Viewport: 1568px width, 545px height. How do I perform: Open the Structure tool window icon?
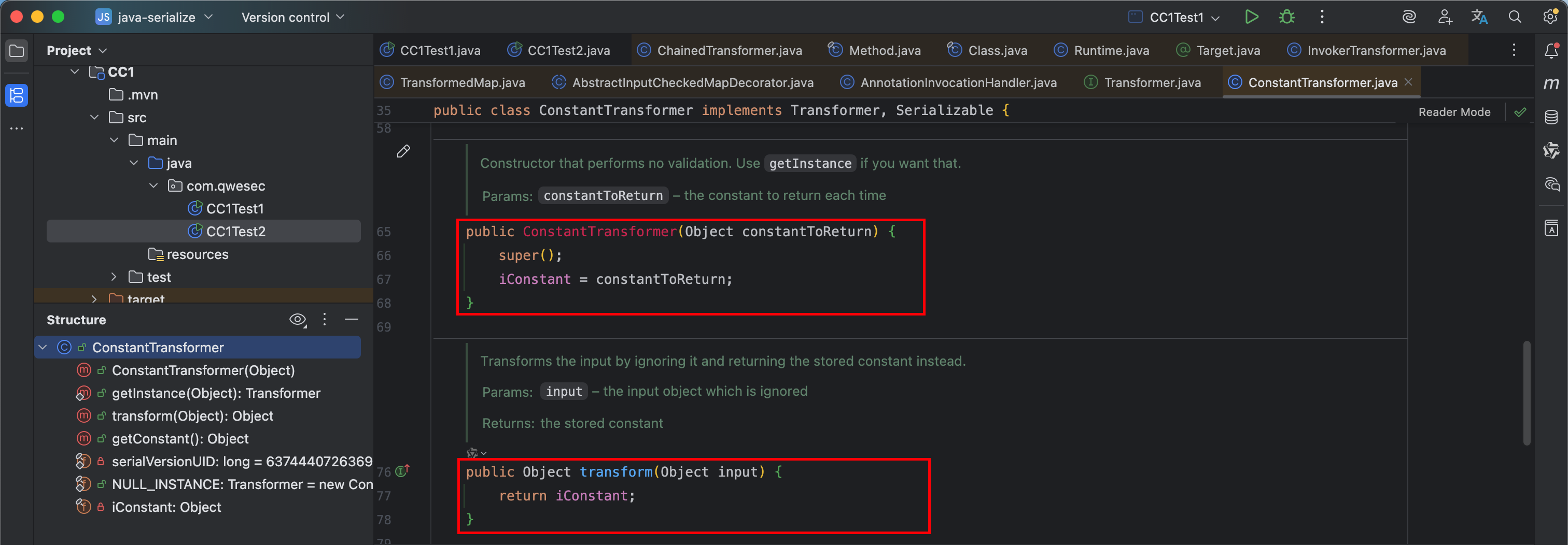tap(17, 95)
